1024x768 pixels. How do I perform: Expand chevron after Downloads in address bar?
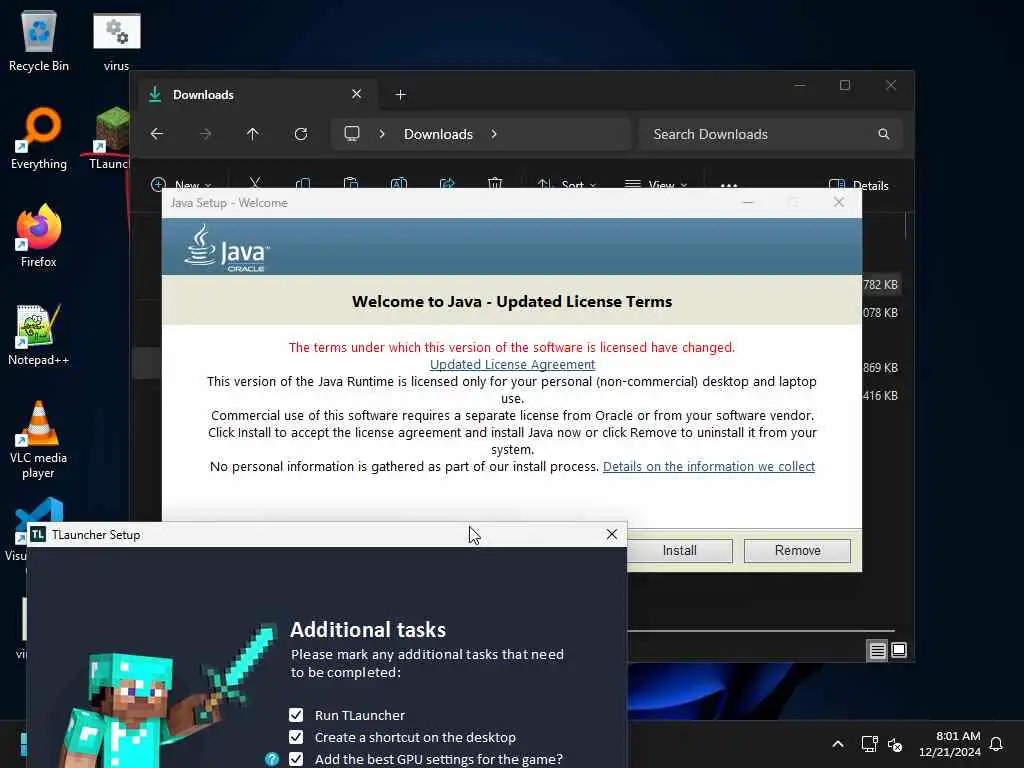pos(494,134)
